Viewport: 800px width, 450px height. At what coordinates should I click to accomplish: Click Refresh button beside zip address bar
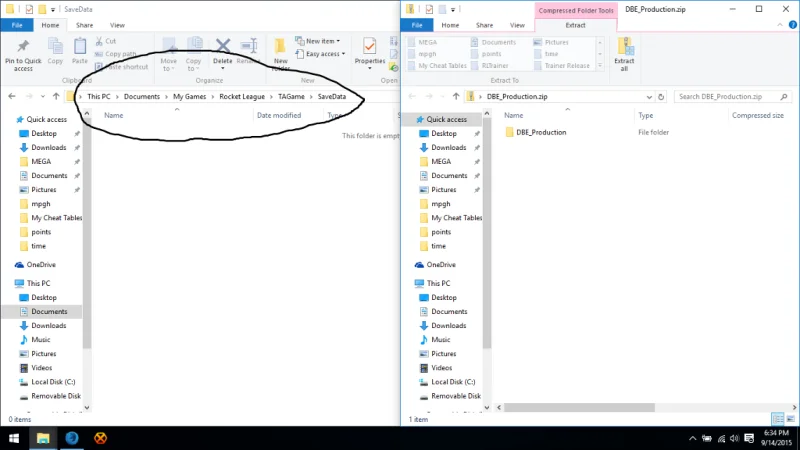click(661, 96)
